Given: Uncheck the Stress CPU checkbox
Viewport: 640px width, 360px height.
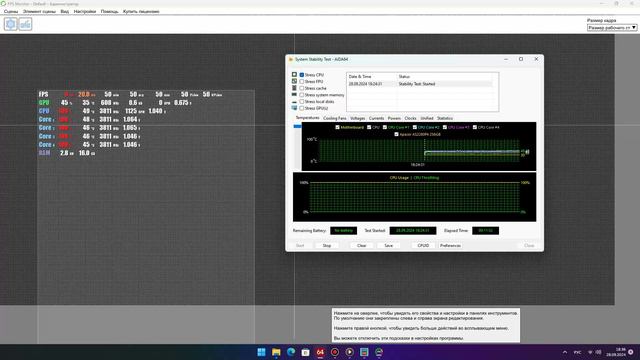Looking at the screenshot, I should (x=302, y=75).
